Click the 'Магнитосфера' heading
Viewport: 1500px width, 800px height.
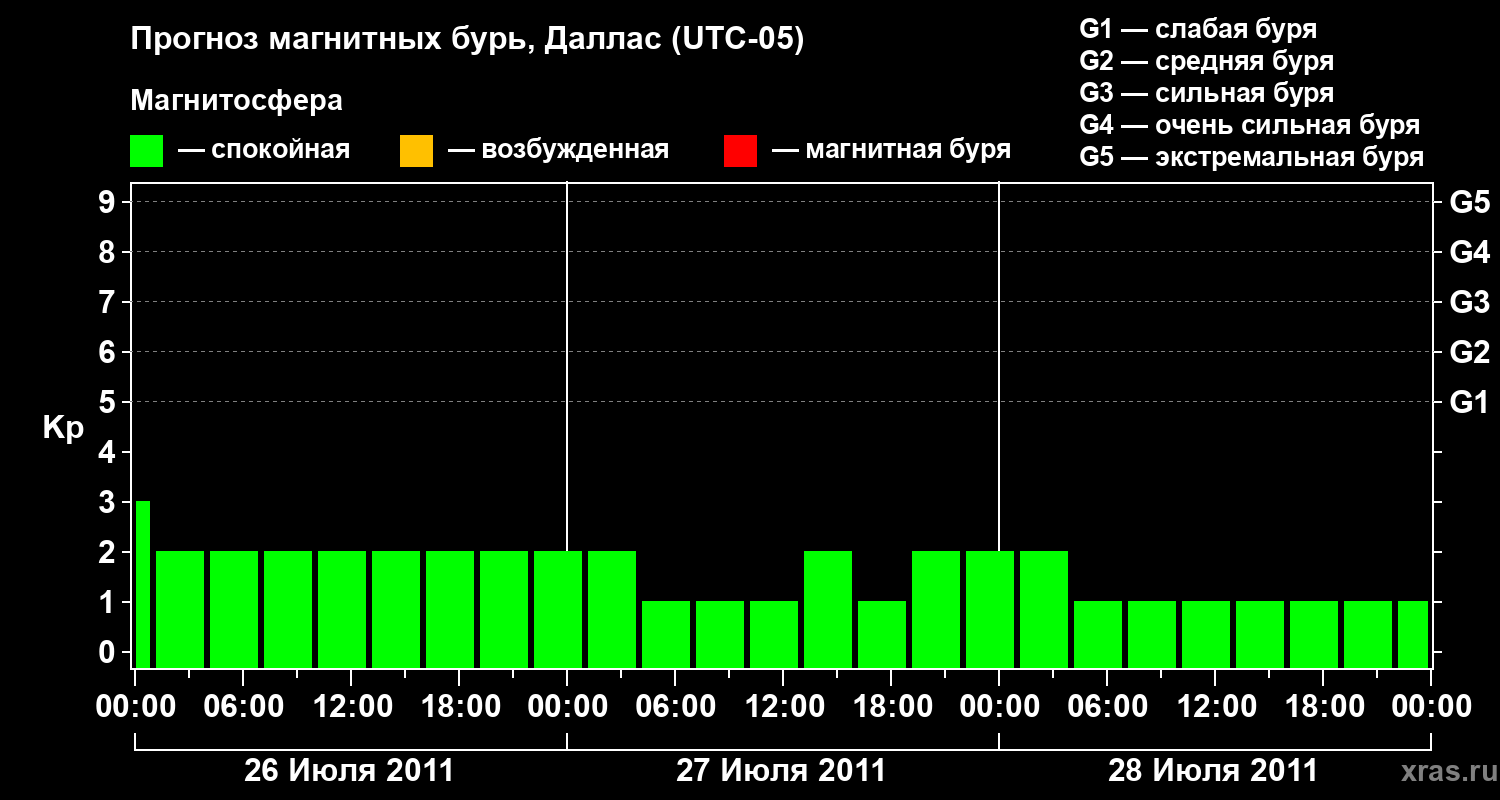pyautogui.click(x=237, y=100)
